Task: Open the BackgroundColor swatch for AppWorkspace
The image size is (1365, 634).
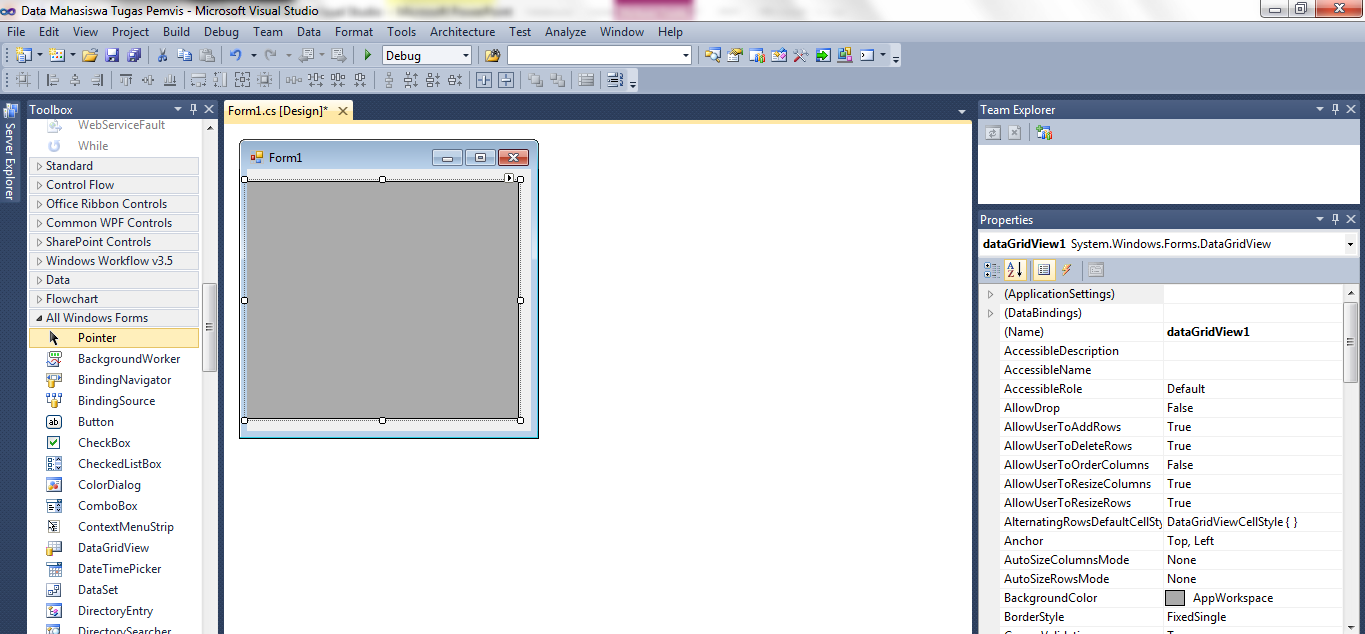Action: coord(1174,597)
